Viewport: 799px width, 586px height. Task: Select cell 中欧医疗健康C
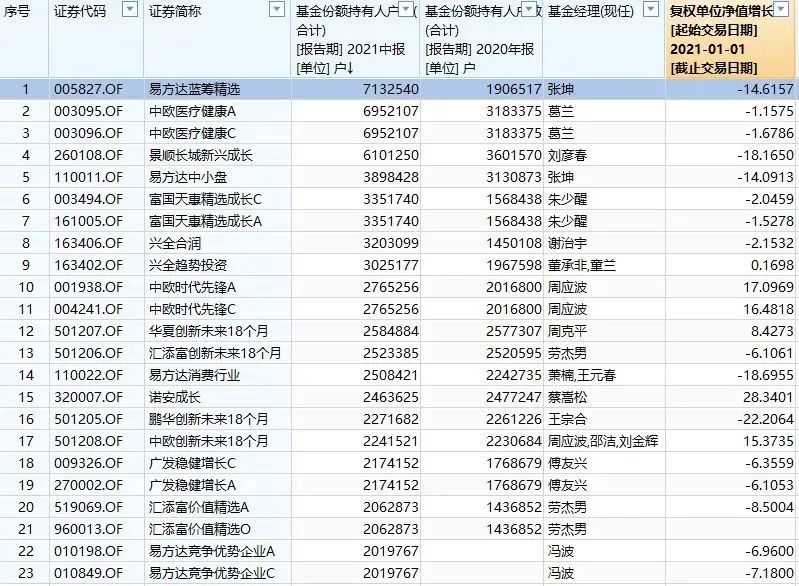click(193, 133)
